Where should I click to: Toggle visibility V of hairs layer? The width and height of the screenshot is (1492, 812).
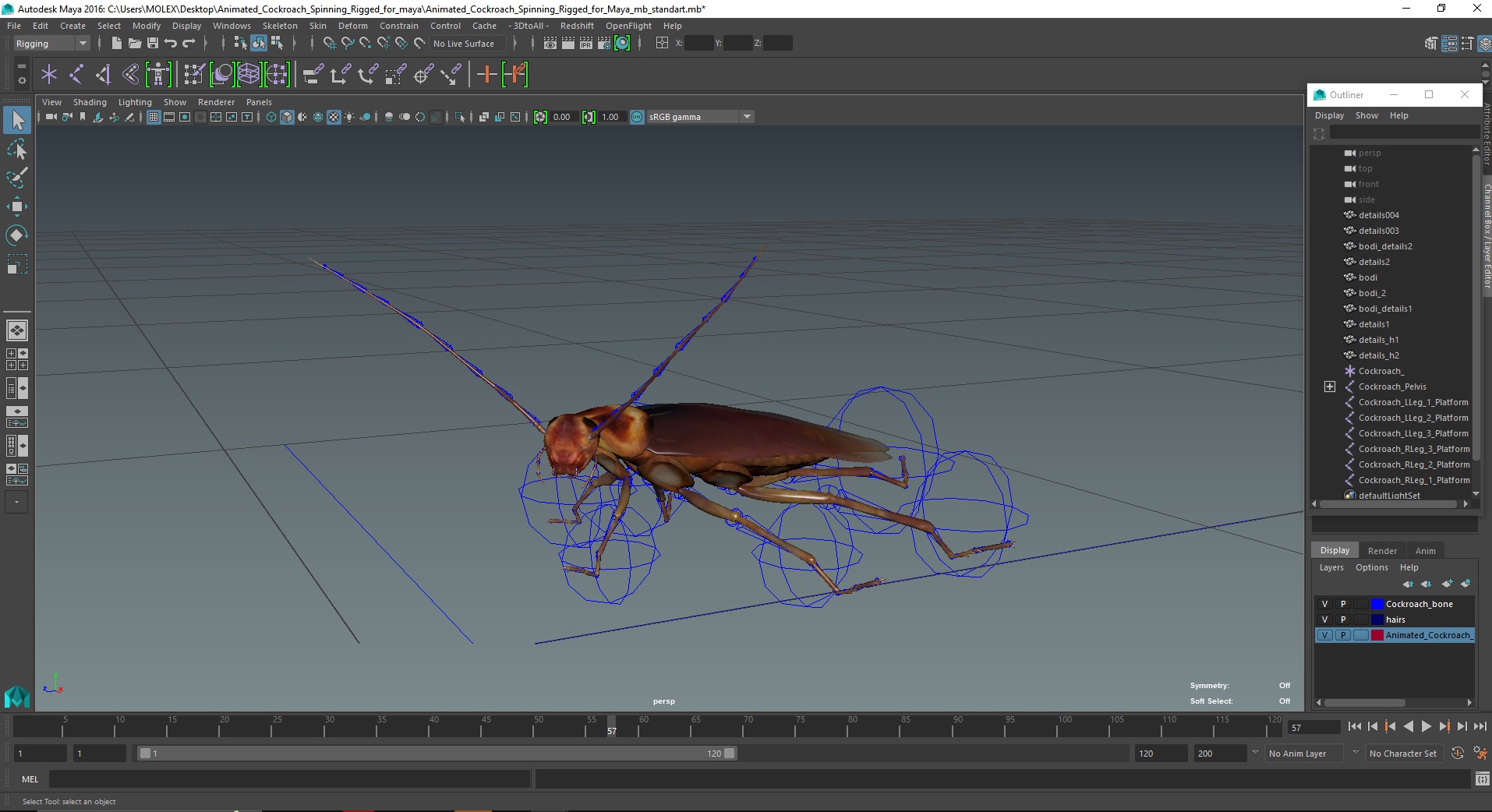(1324, 620)
